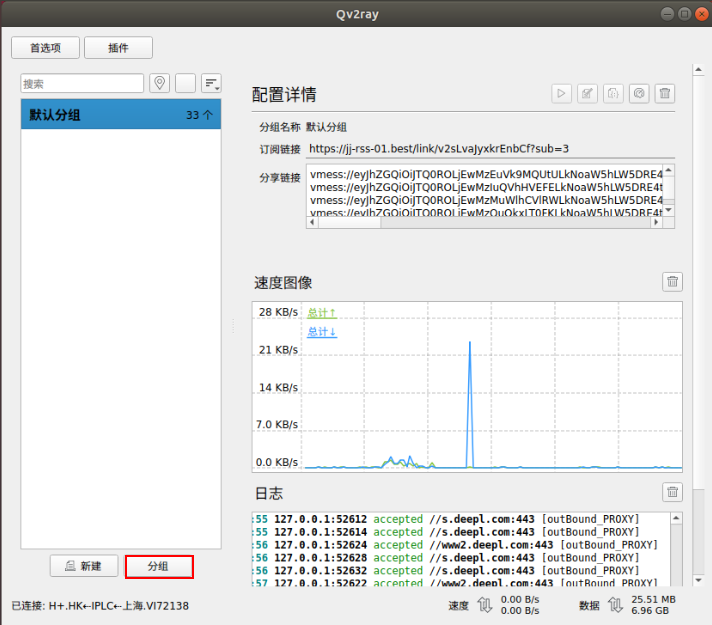
Task: Open the sort options dropdown
Action: coord(211,84)
